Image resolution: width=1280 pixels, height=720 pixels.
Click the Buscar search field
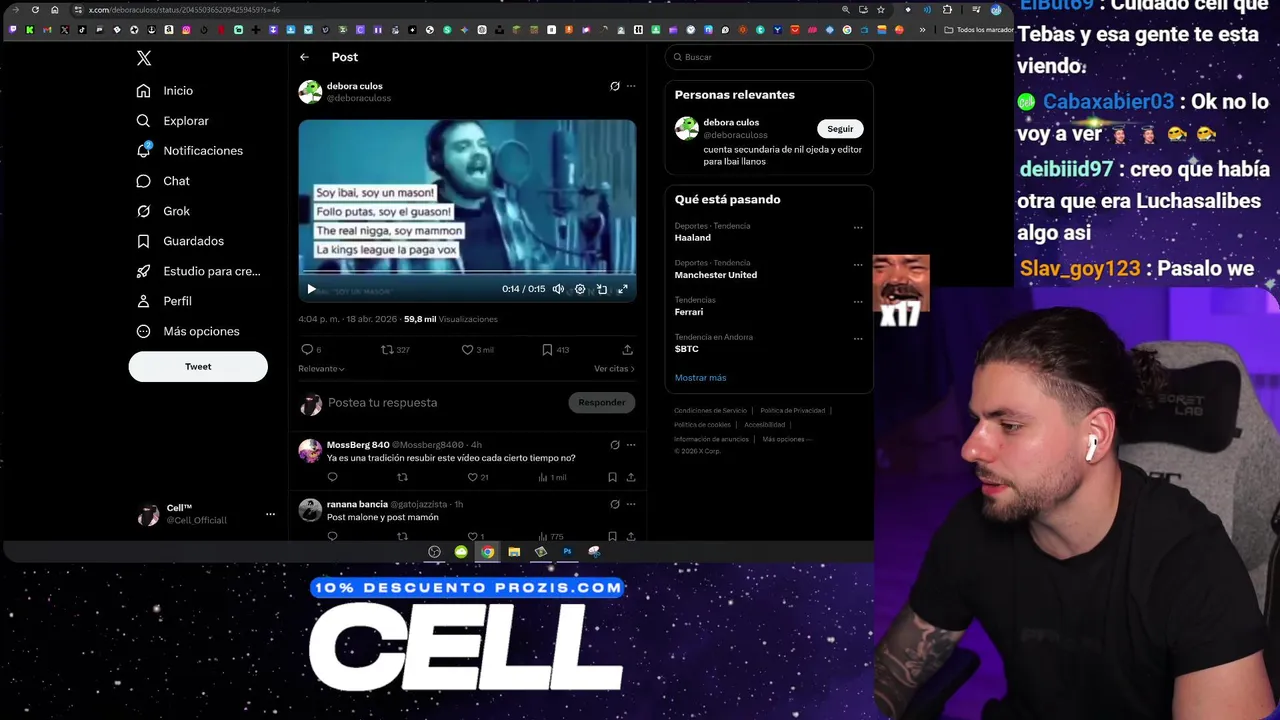pos(769,57)
